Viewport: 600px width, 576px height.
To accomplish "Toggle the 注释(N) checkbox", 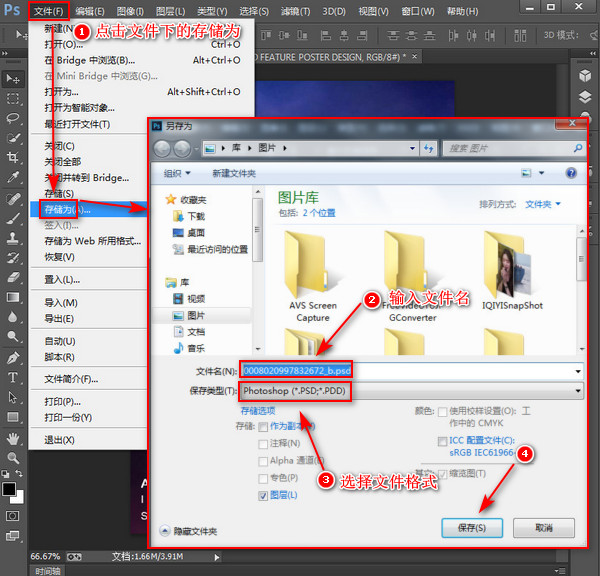I will point(263,444).
